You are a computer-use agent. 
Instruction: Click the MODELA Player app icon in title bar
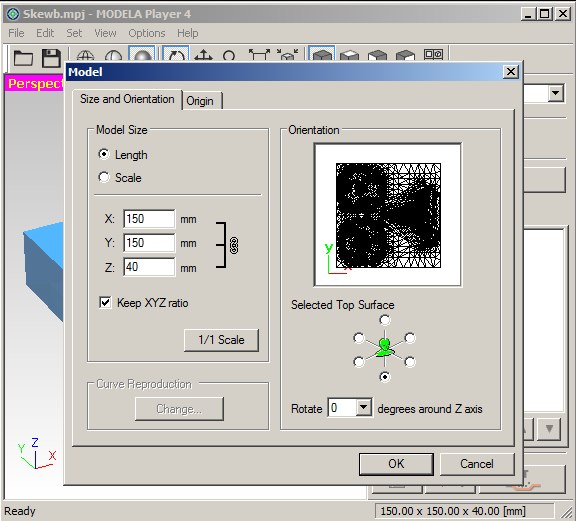click(x=13, y=14)
